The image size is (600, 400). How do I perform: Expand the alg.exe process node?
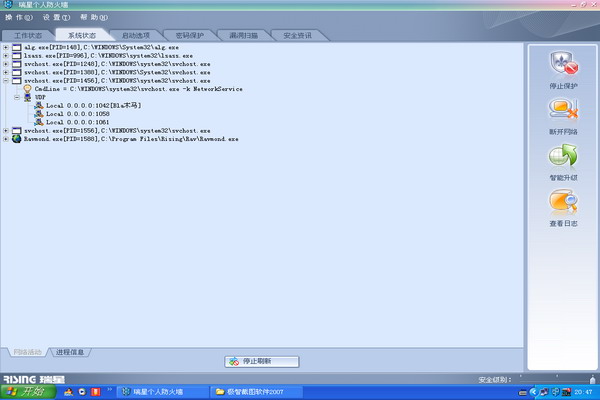6,47
